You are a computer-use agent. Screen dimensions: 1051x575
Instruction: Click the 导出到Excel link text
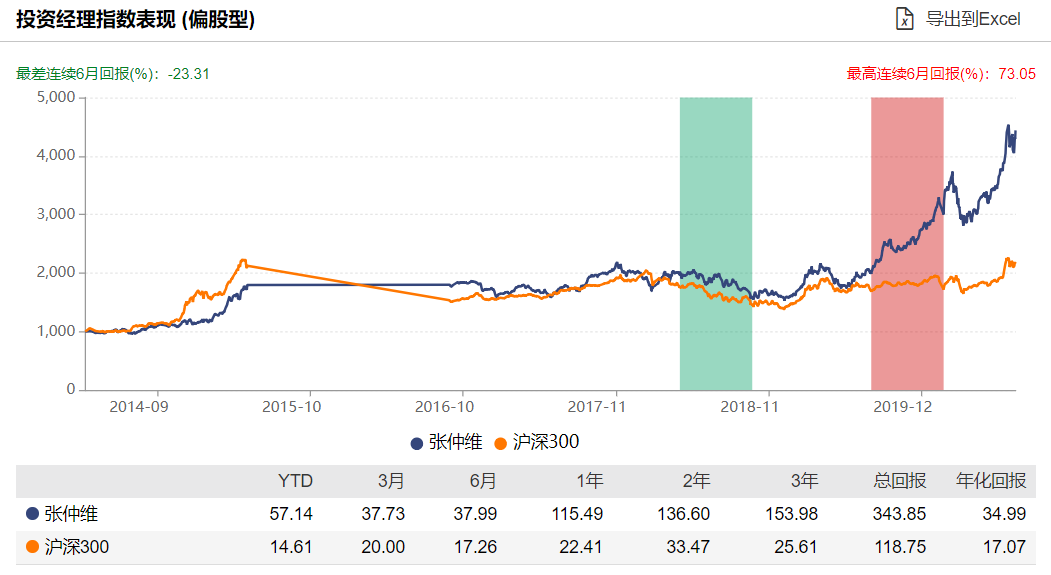[x=971, y=19]
